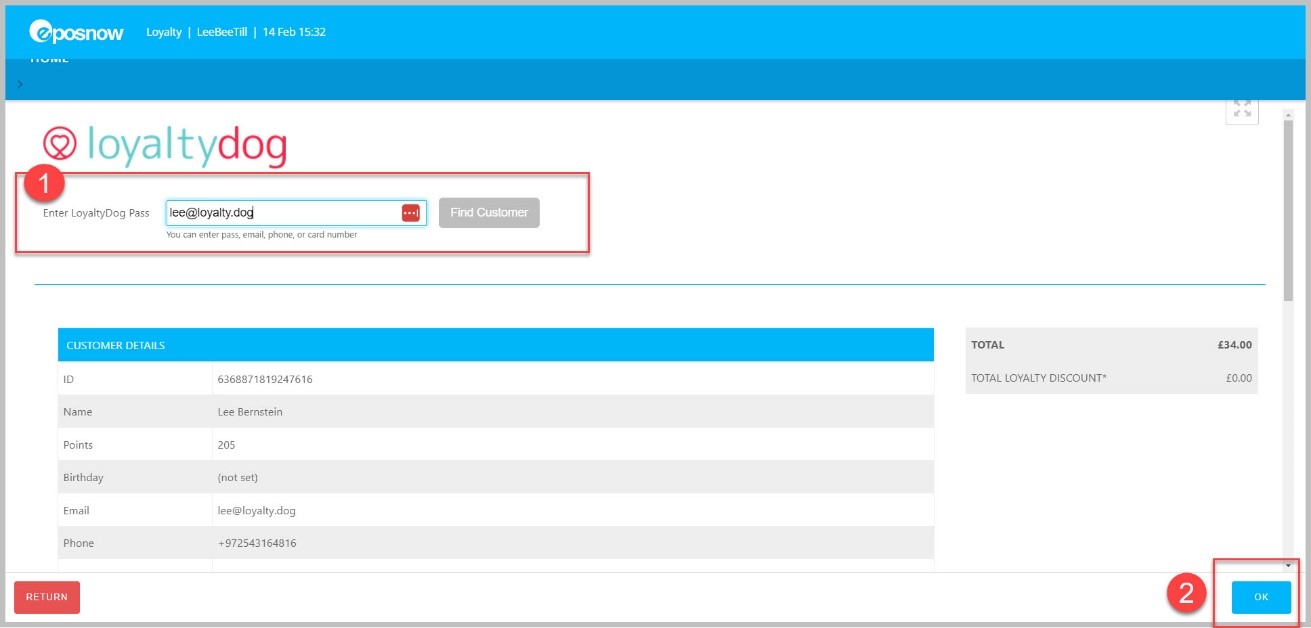1311x628 pixels.
Task: Click the TOTAL amount £34.00
Action: [x=1234, y=345]
